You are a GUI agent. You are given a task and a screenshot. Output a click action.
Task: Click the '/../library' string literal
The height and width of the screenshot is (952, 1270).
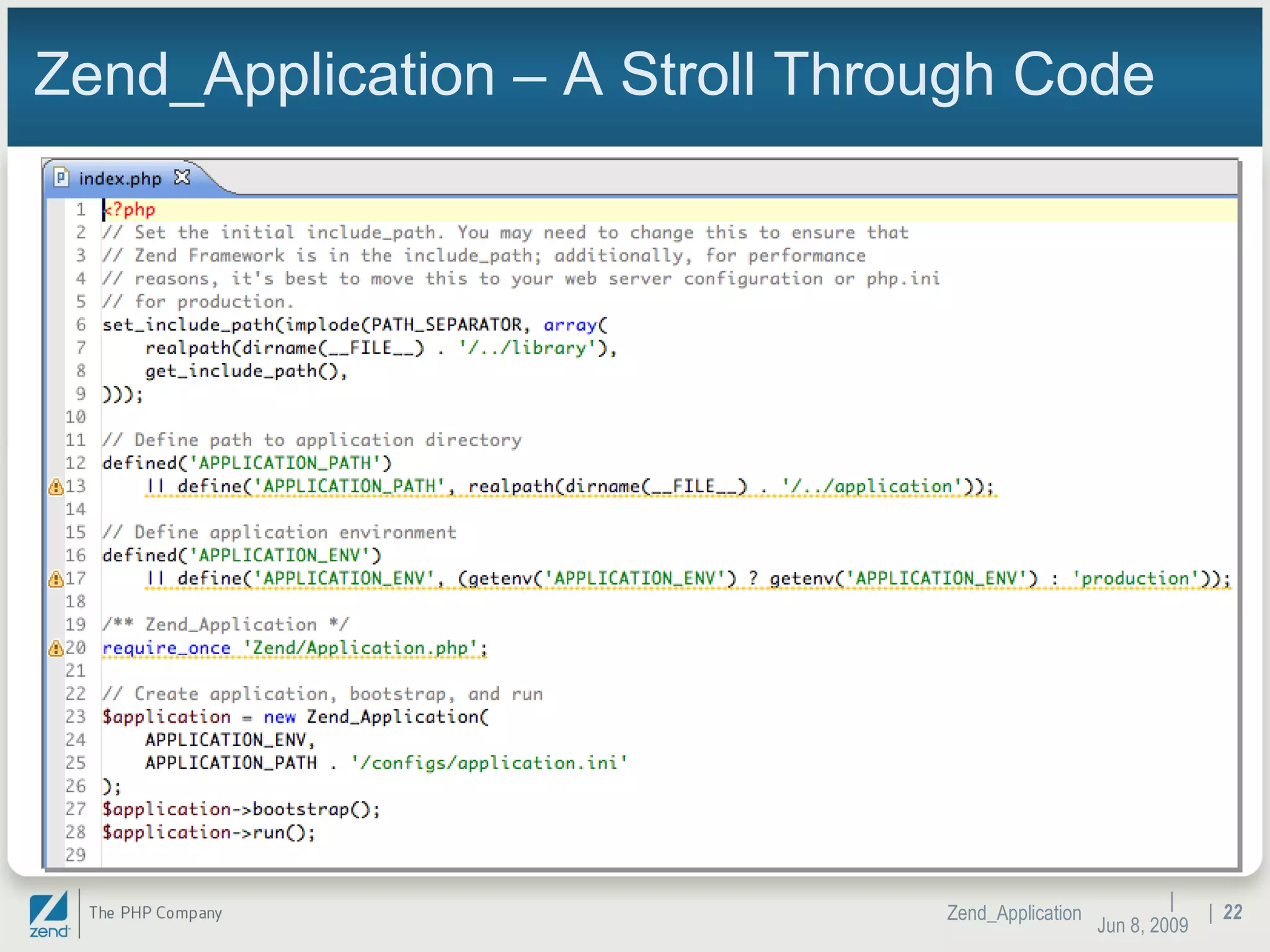coord(526,348)
